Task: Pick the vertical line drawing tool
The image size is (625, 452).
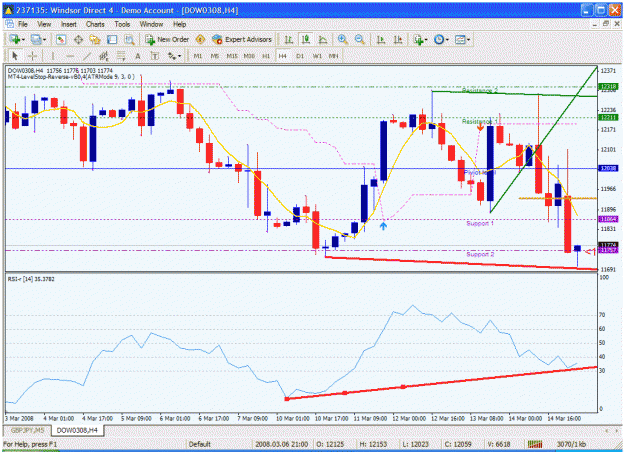Action: pyautogui.click(x=53, y=56)
